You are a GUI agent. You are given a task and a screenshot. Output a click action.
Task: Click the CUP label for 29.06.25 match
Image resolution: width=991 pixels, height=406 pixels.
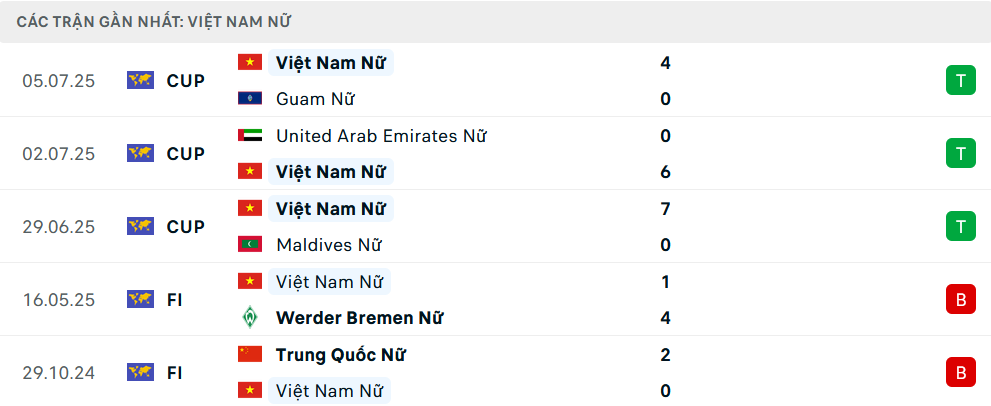[186, 227]
